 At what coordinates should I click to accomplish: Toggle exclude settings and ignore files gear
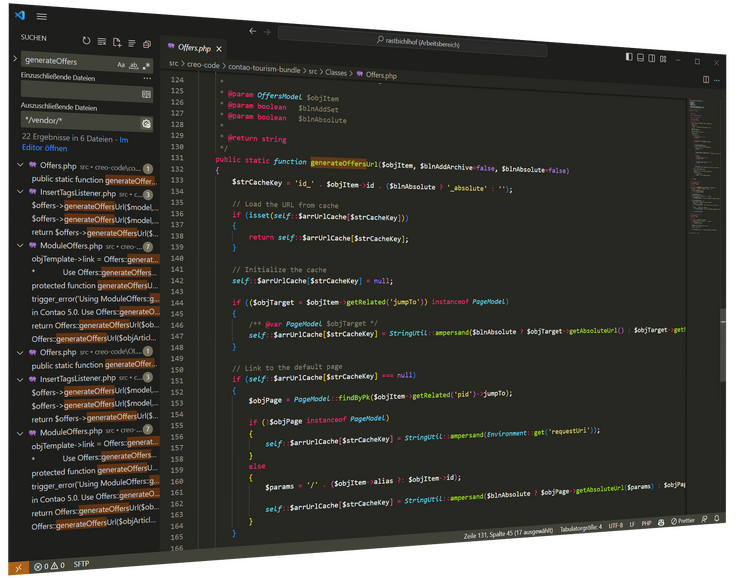[146, 124]
